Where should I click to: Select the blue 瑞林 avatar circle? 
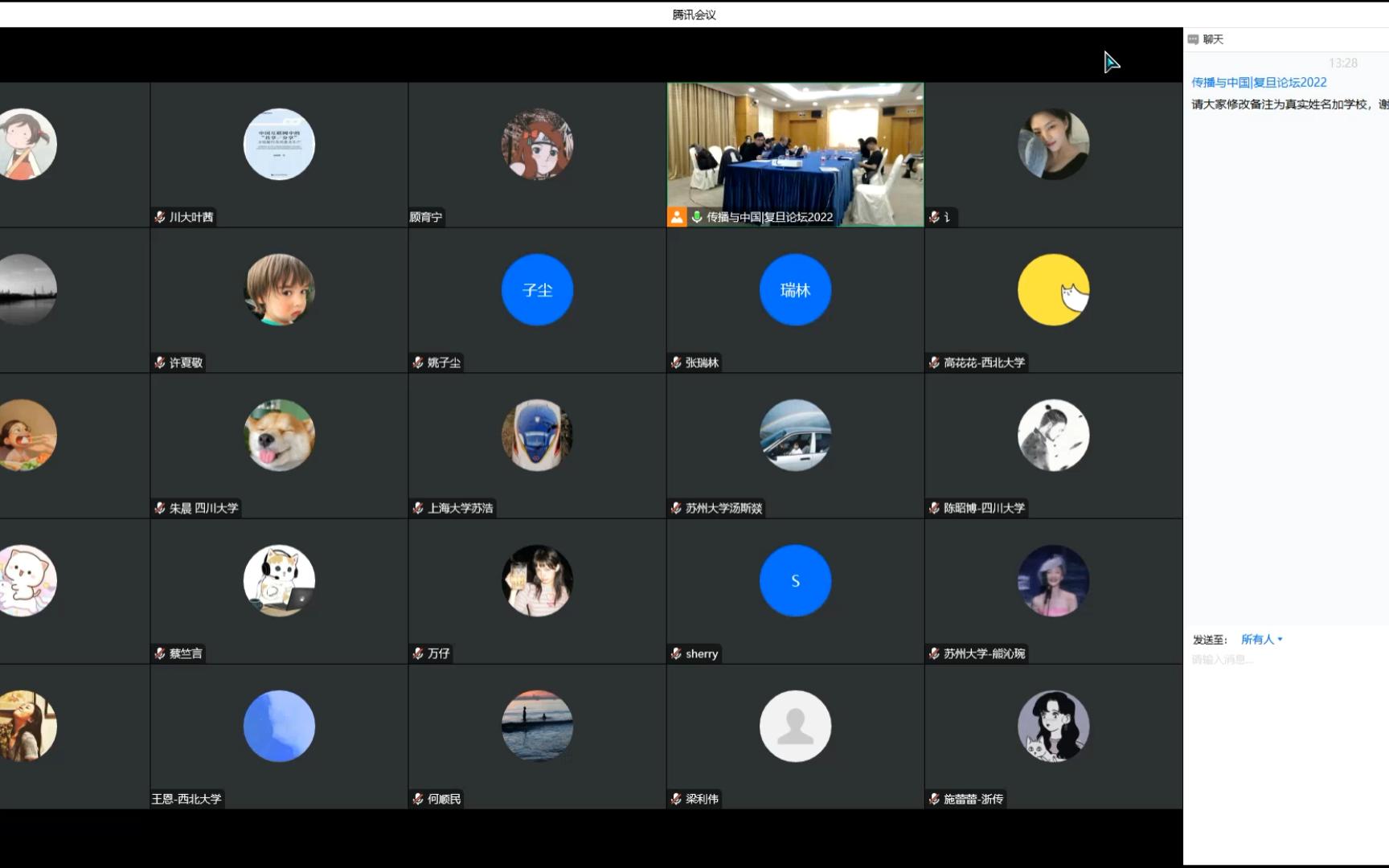click(795, 289)
